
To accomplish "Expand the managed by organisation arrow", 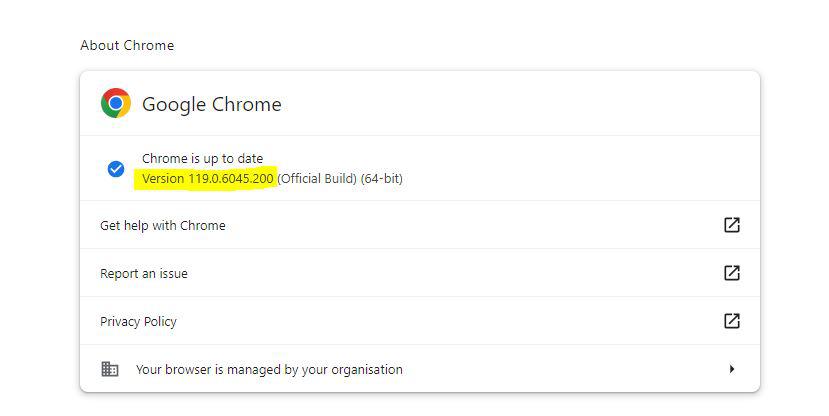I will [731, 369].
